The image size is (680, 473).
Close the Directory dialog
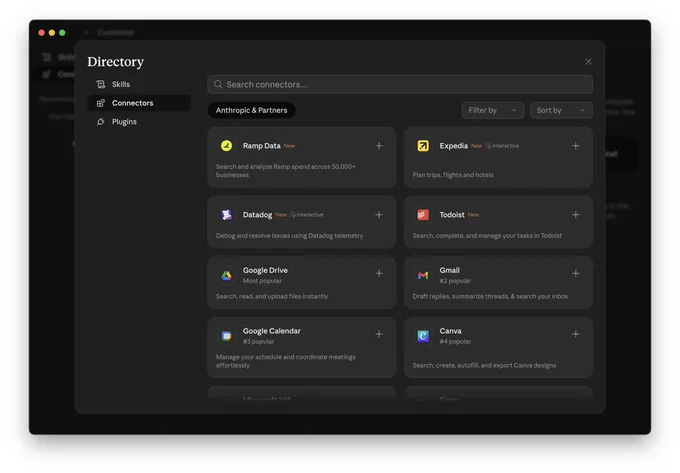pyautogui.click(x=588, y=62)
